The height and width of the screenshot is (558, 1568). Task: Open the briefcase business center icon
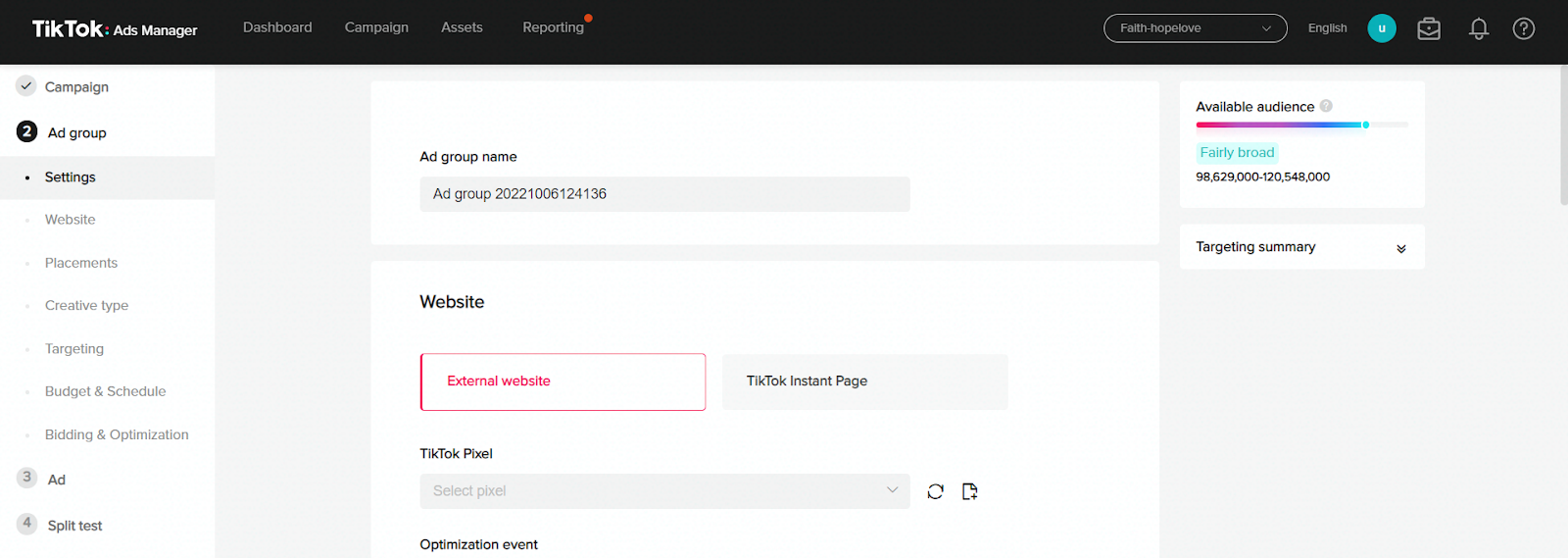(1429, 28)
